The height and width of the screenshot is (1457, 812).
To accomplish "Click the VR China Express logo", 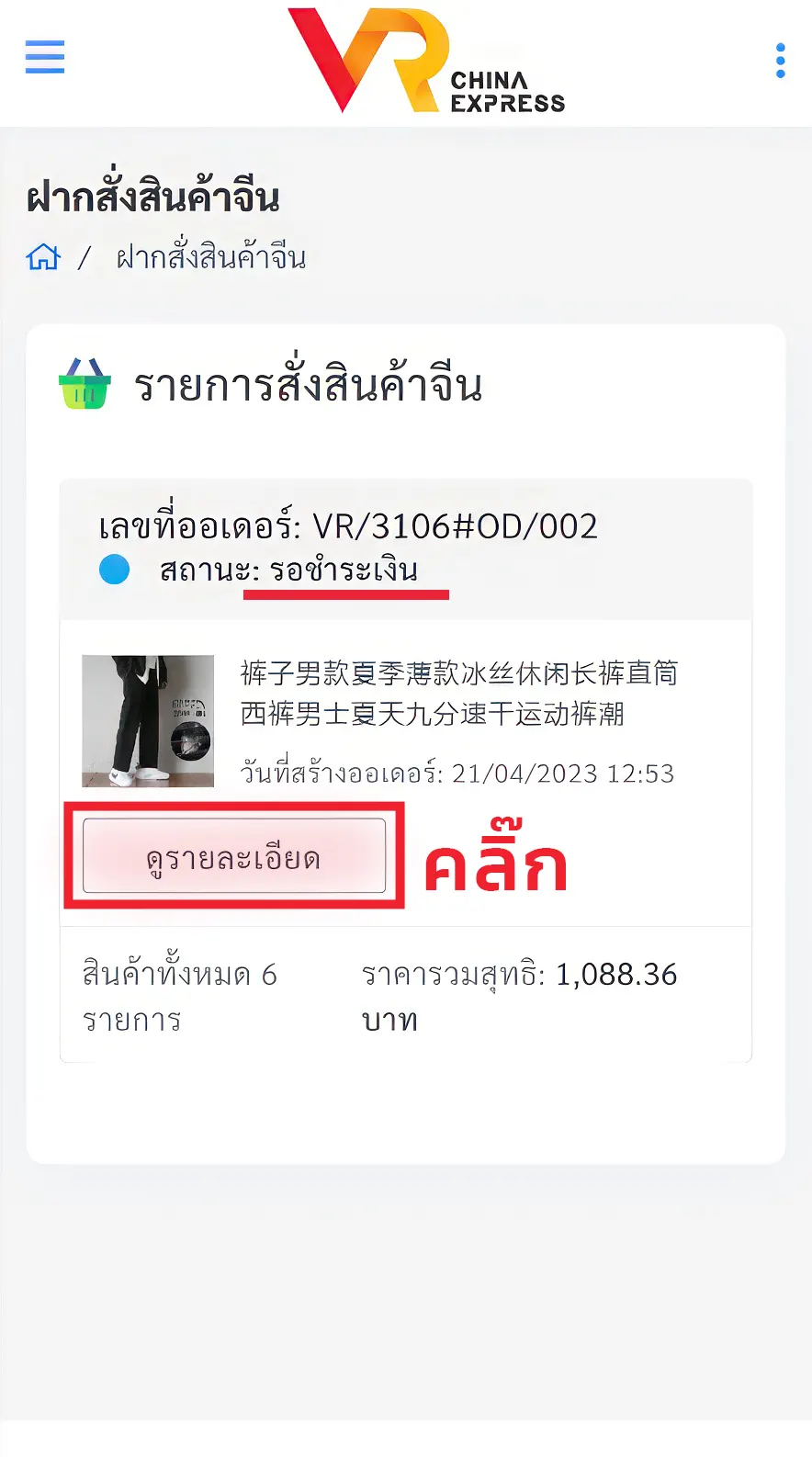I will click(426, 61).
